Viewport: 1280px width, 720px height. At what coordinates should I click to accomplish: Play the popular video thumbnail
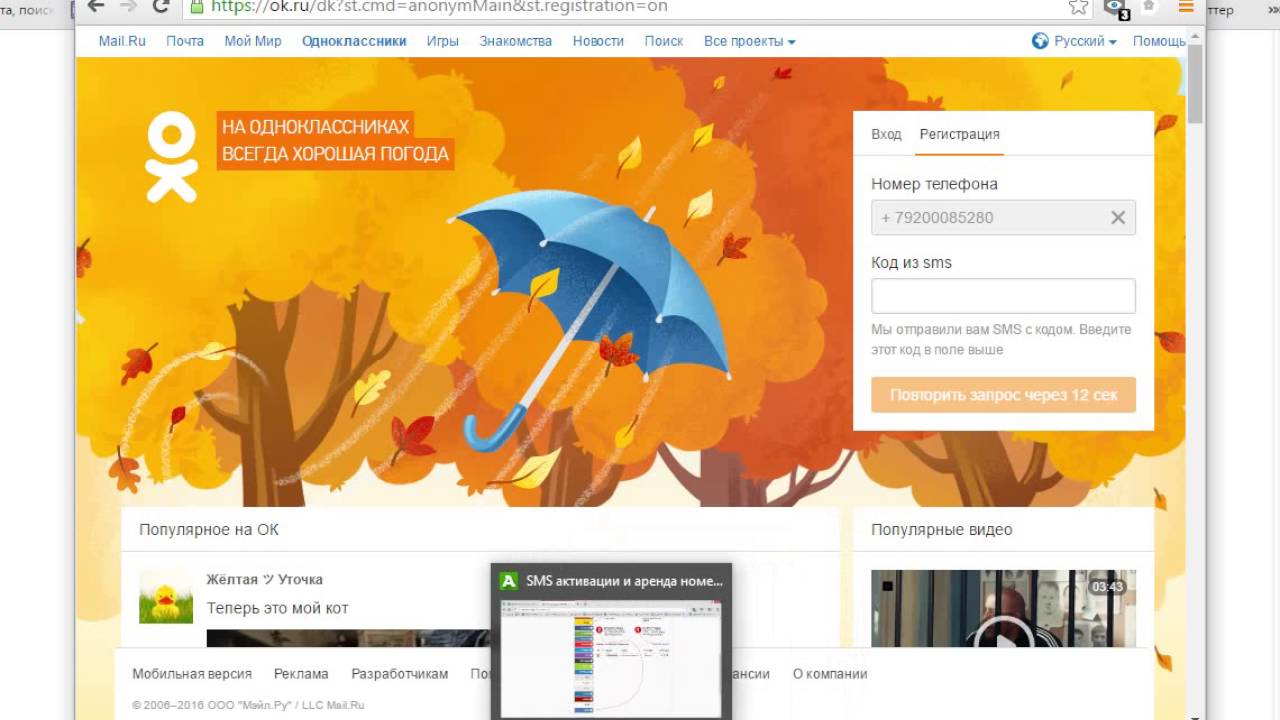tap(1003, 608)
